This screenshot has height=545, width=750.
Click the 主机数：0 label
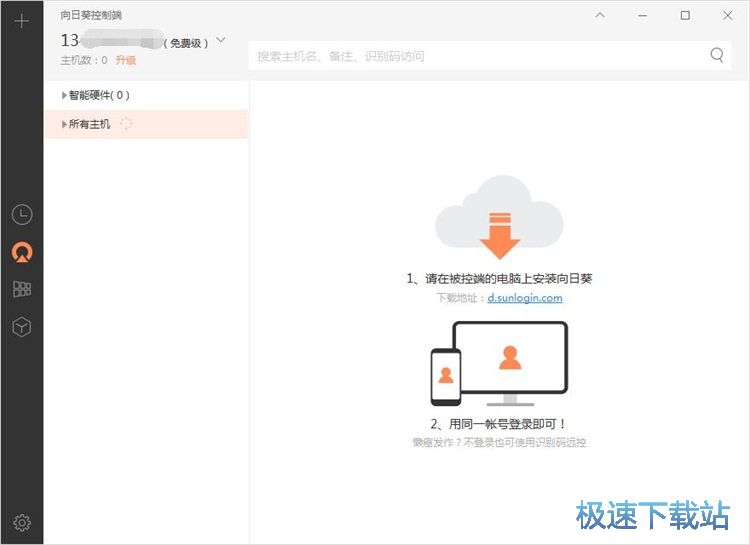point(84,60)
